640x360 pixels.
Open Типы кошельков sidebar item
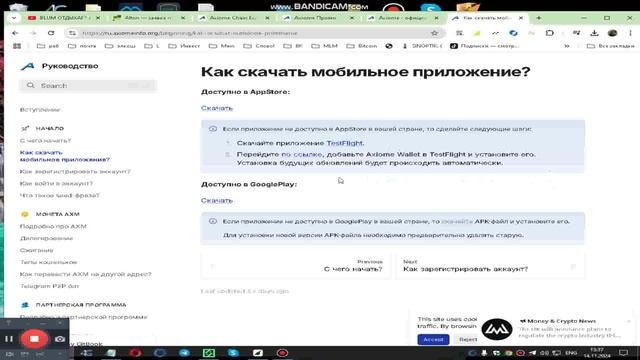tap(48, 262)
